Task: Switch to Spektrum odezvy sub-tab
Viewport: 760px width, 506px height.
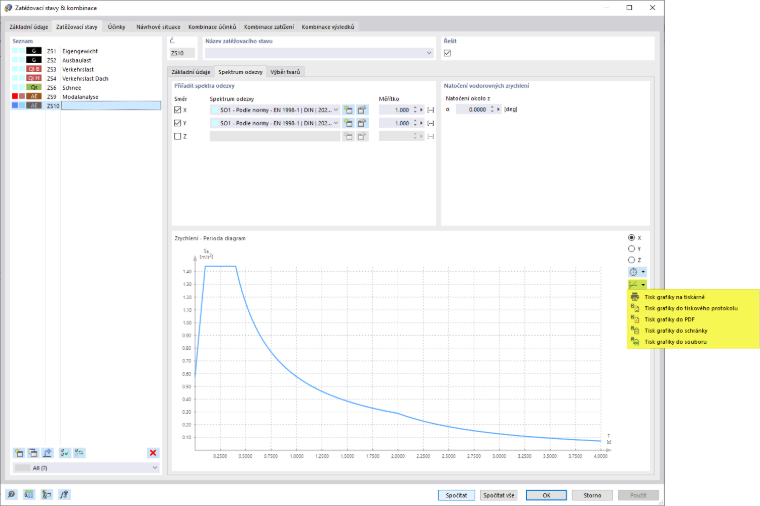Action: coord(240,72)
